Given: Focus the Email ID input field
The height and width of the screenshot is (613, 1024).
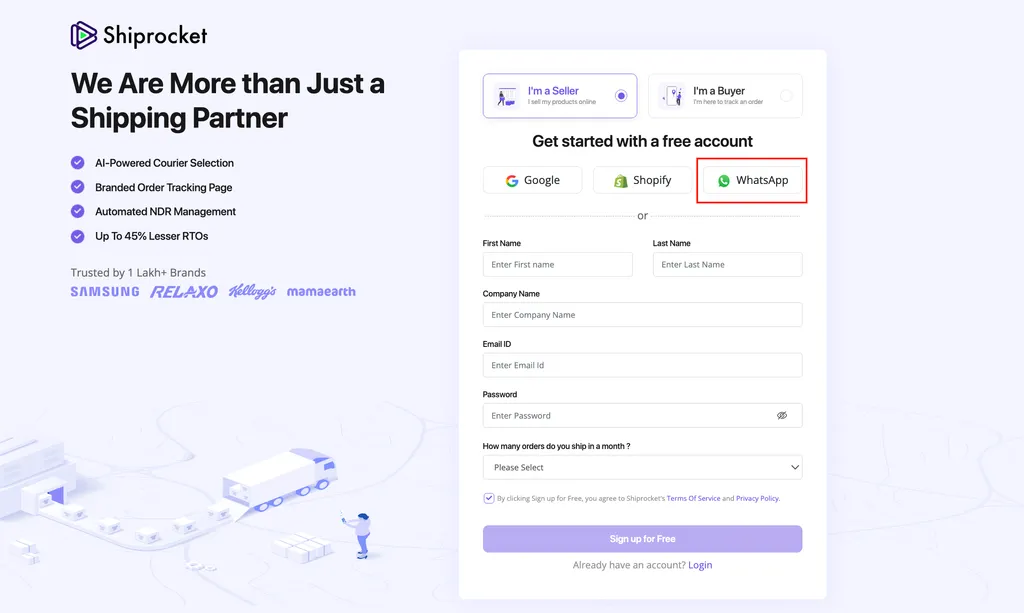Looking at the screenshot, I should click(642, 365).
